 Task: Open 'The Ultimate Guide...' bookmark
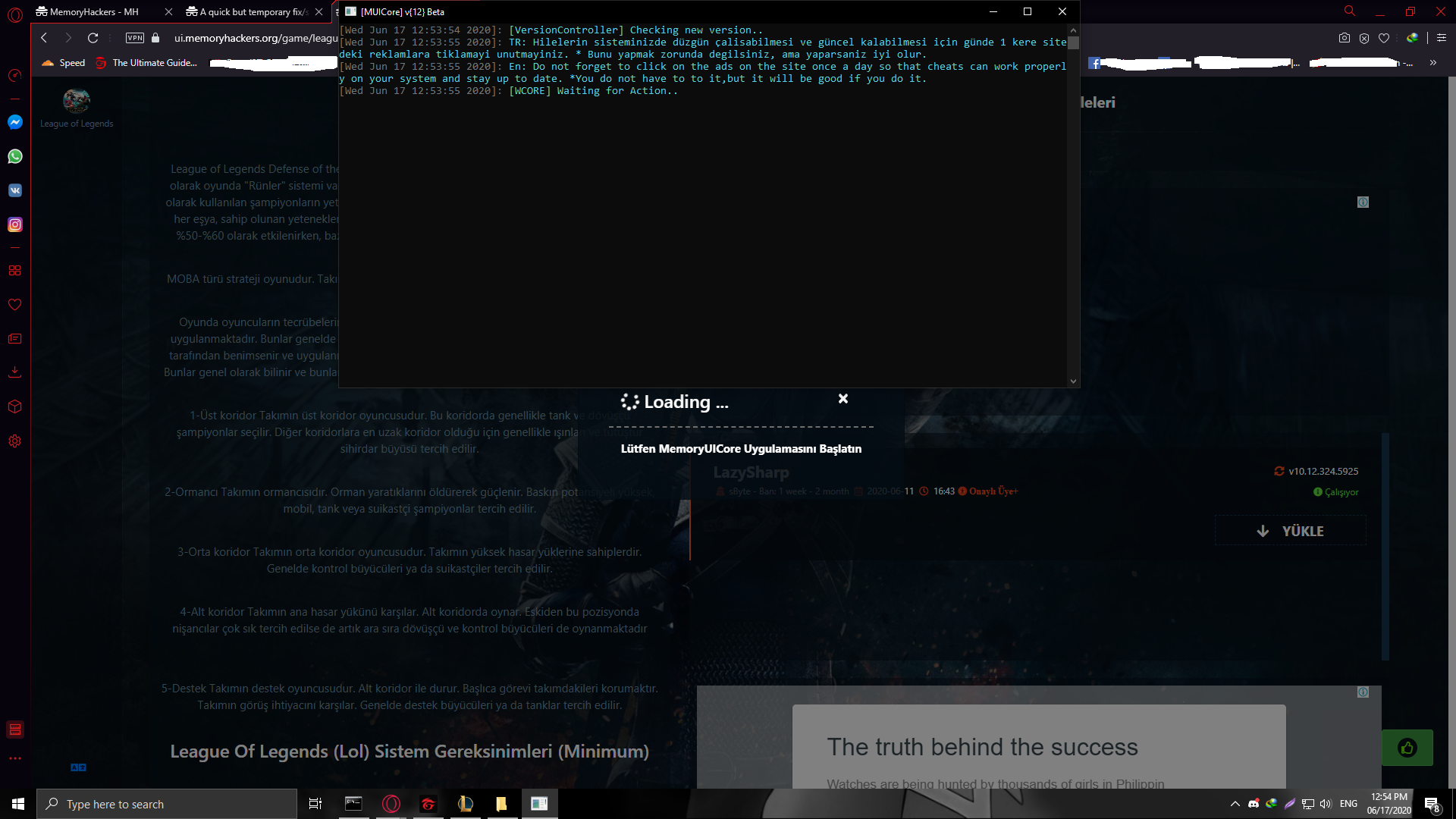[x=146, y=63]
